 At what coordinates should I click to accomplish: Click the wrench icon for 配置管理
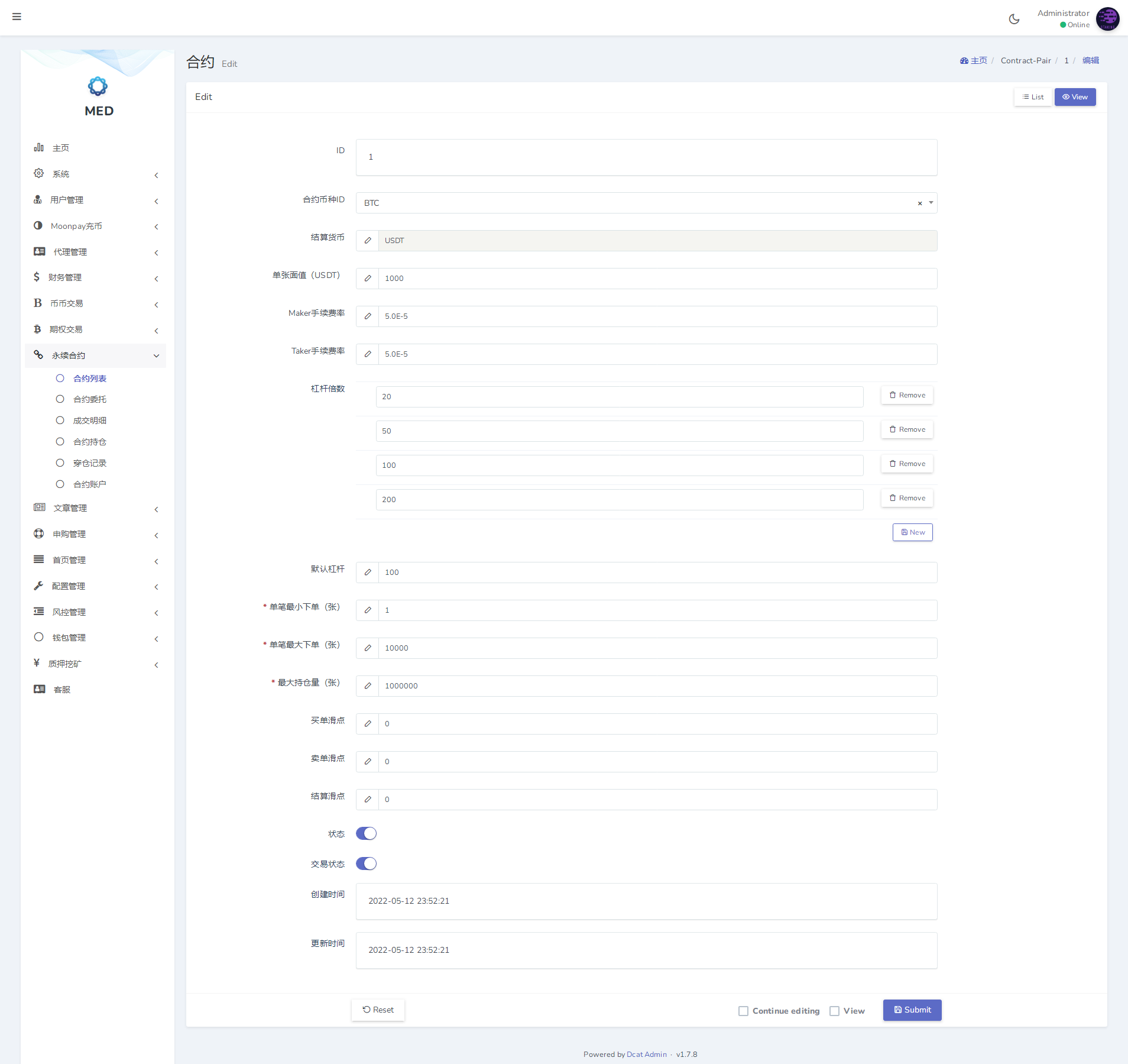pos(39,586)
